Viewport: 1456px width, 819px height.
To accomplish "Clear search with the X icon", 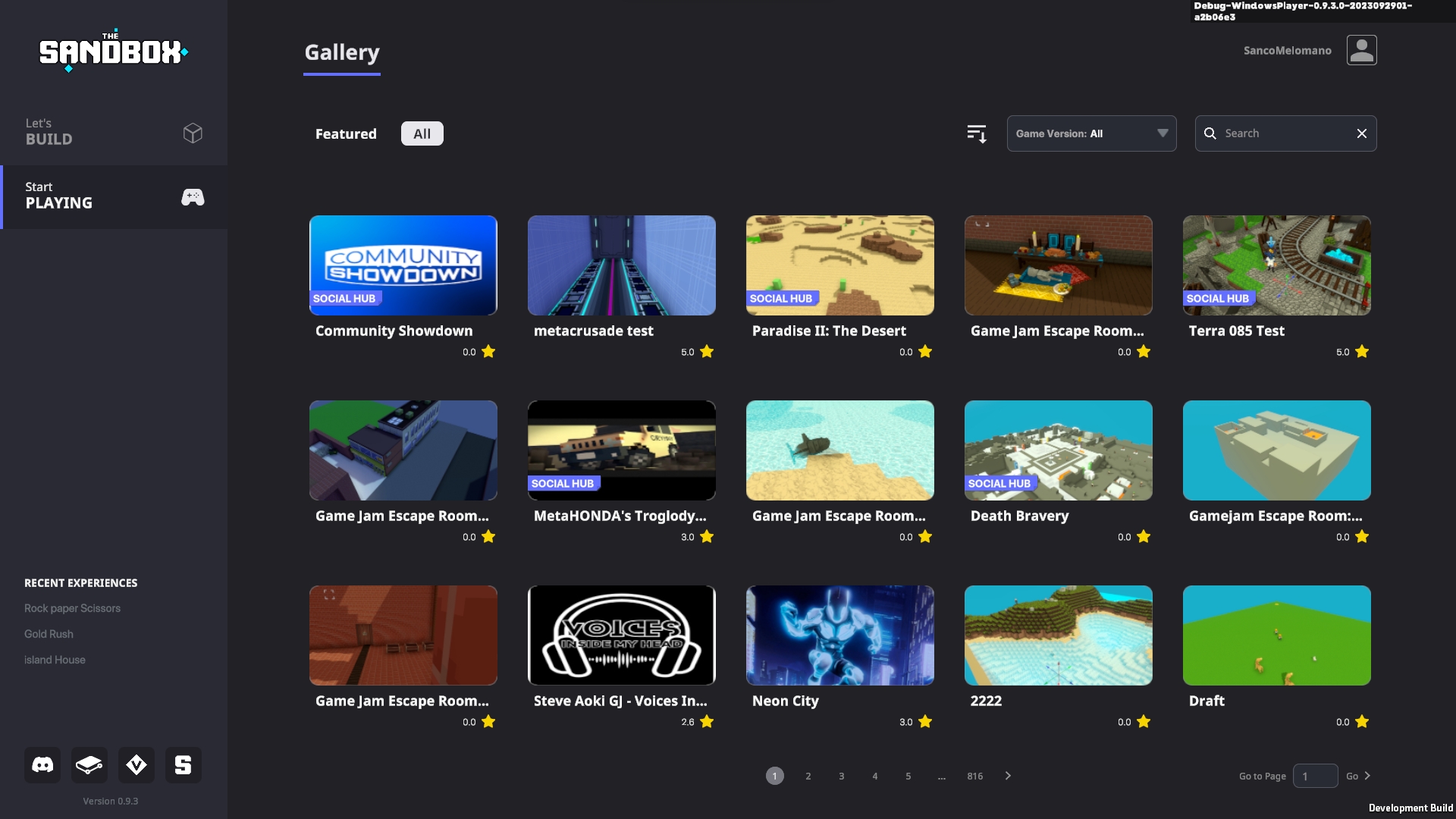I will (x=1361, y=133).
